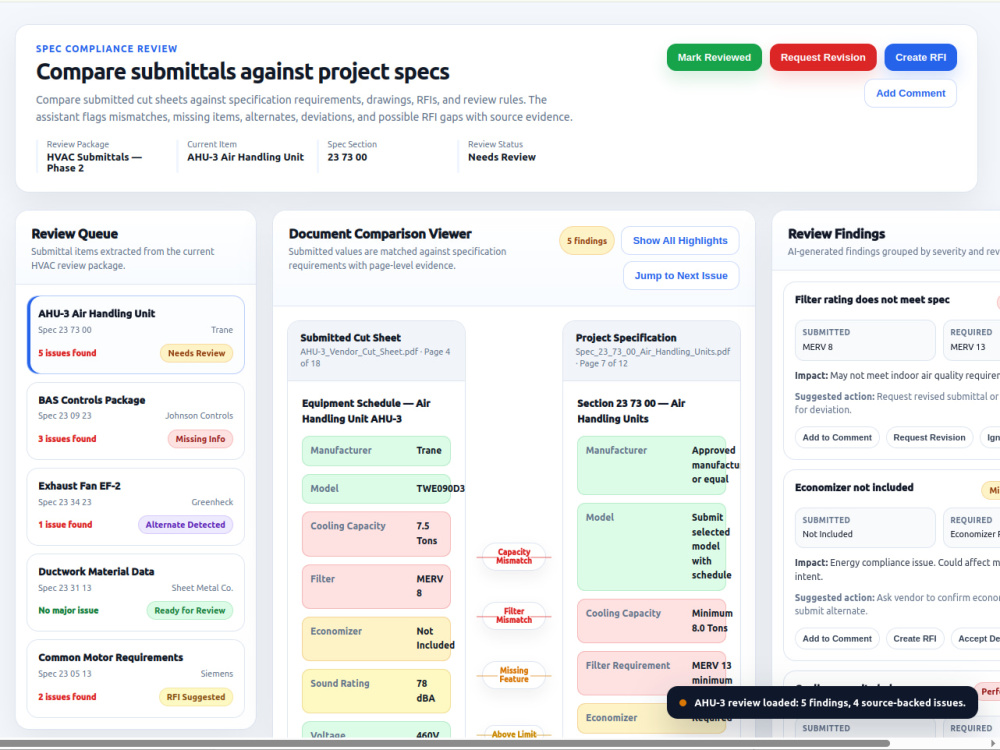Select the spec Cooling Capacity Minimum 8.0 Tons row
This screenshot has width=1000, height=750.
(x=652, y=621)
